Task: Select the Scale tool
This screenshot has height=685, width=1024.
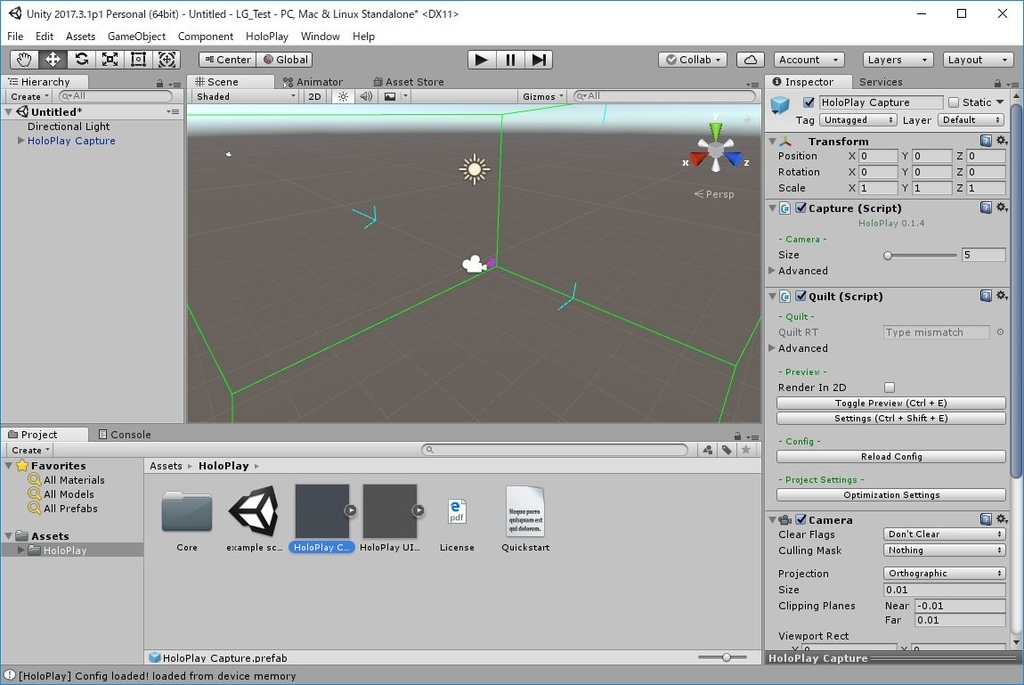Action: 110,59
